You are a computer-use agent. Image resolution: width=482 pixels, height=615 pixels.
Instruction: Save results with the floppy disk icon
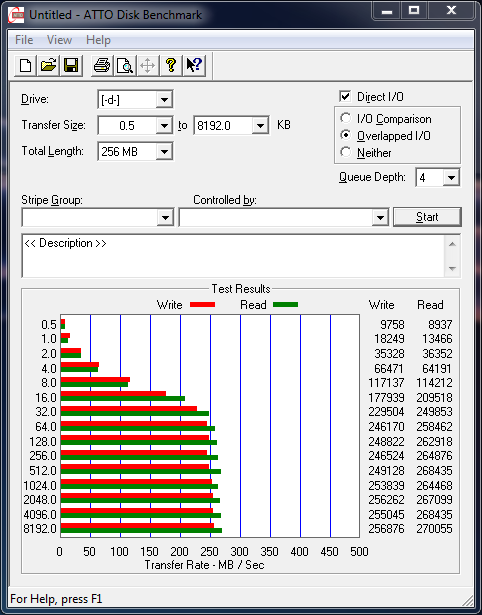click(71, 65)
